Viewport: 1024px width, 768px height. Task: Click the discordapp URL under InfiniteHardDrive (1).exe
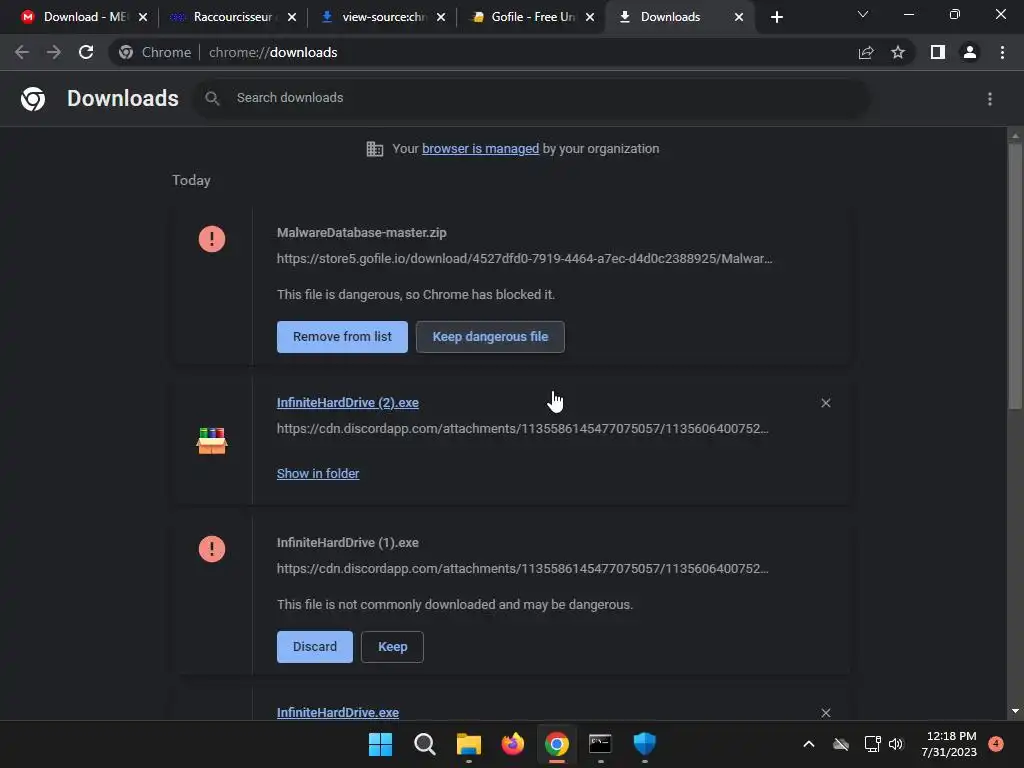522,569
